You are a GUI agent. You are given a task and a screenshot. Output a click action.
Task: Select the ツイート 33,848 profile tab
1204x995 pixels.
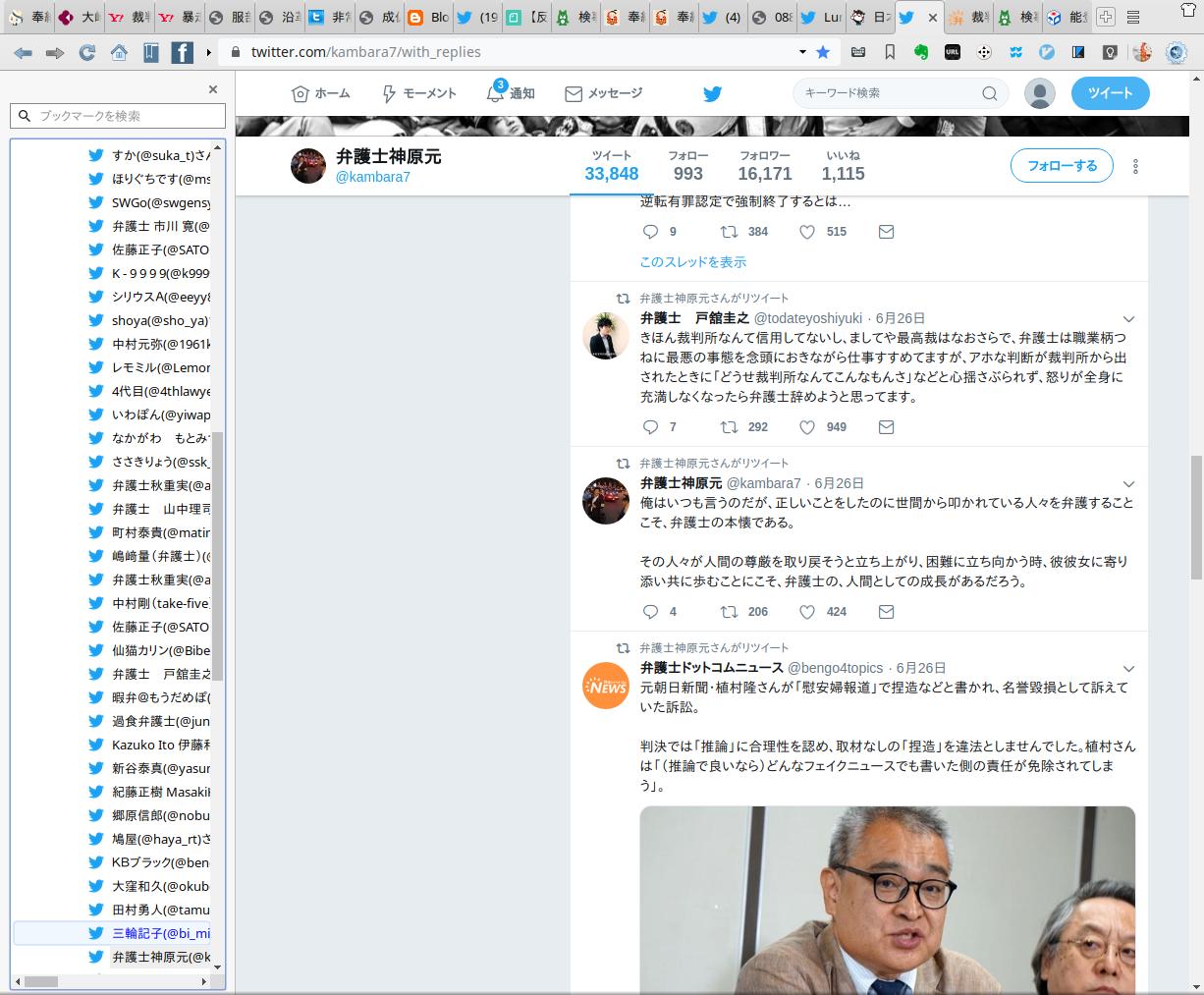612,166
